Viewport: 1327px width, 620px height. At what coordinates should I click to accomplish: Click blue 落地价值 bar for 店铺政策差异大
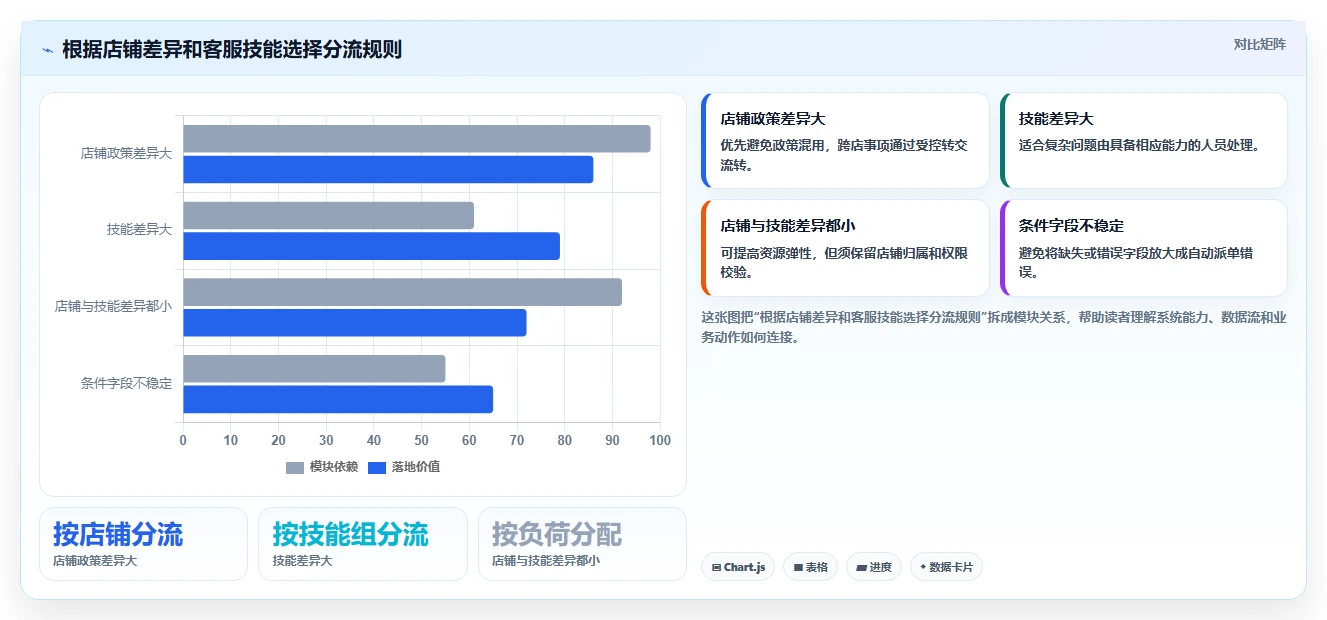point(388,169)
